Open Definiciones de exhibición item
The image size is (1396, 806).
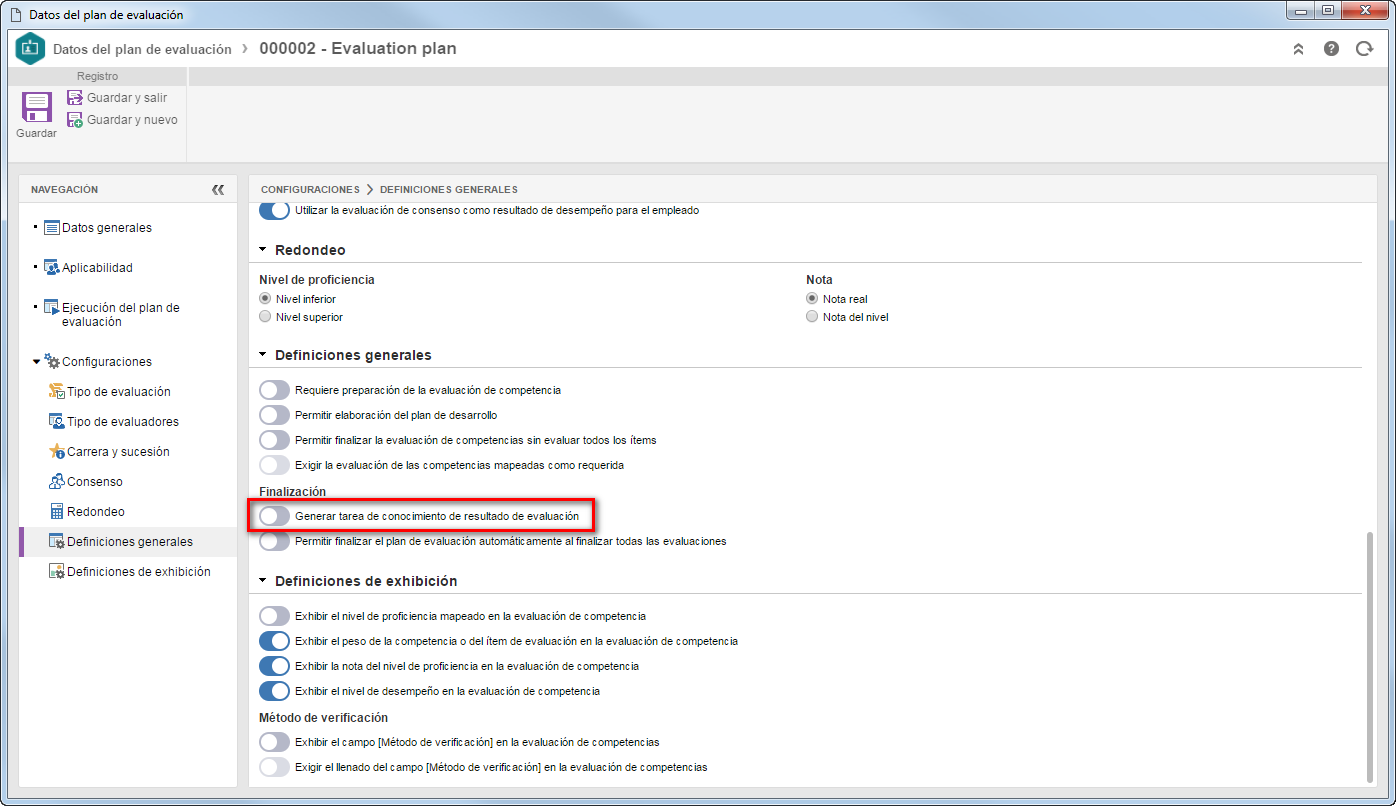139,572
